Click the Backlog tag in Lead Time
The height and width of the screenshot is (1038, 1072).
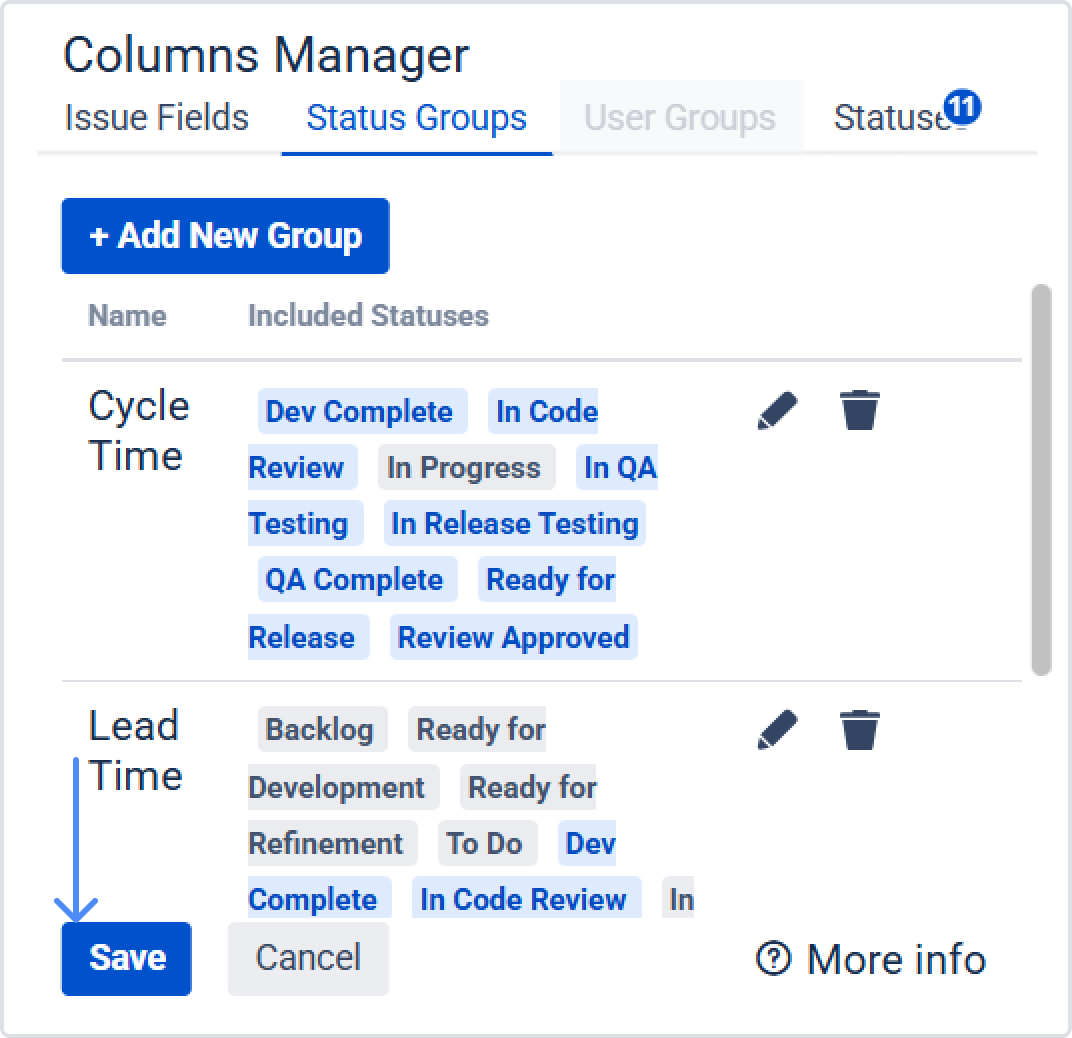(x=320, y=730)
